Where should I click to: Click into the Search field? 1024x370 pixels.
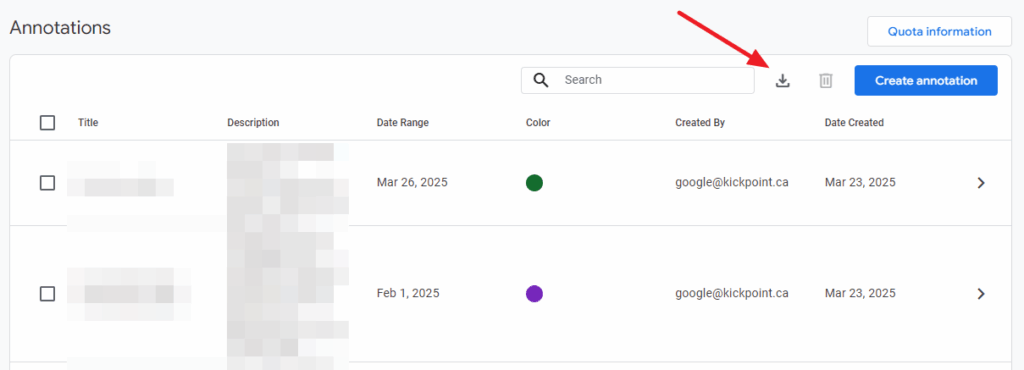(637, 80)
